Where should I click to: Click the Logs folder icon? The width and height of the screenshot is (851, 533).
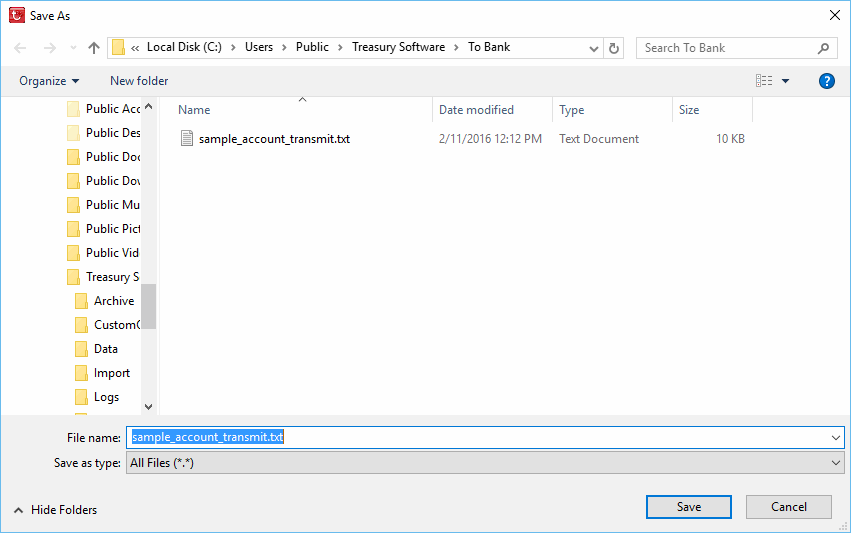(82, 397)
